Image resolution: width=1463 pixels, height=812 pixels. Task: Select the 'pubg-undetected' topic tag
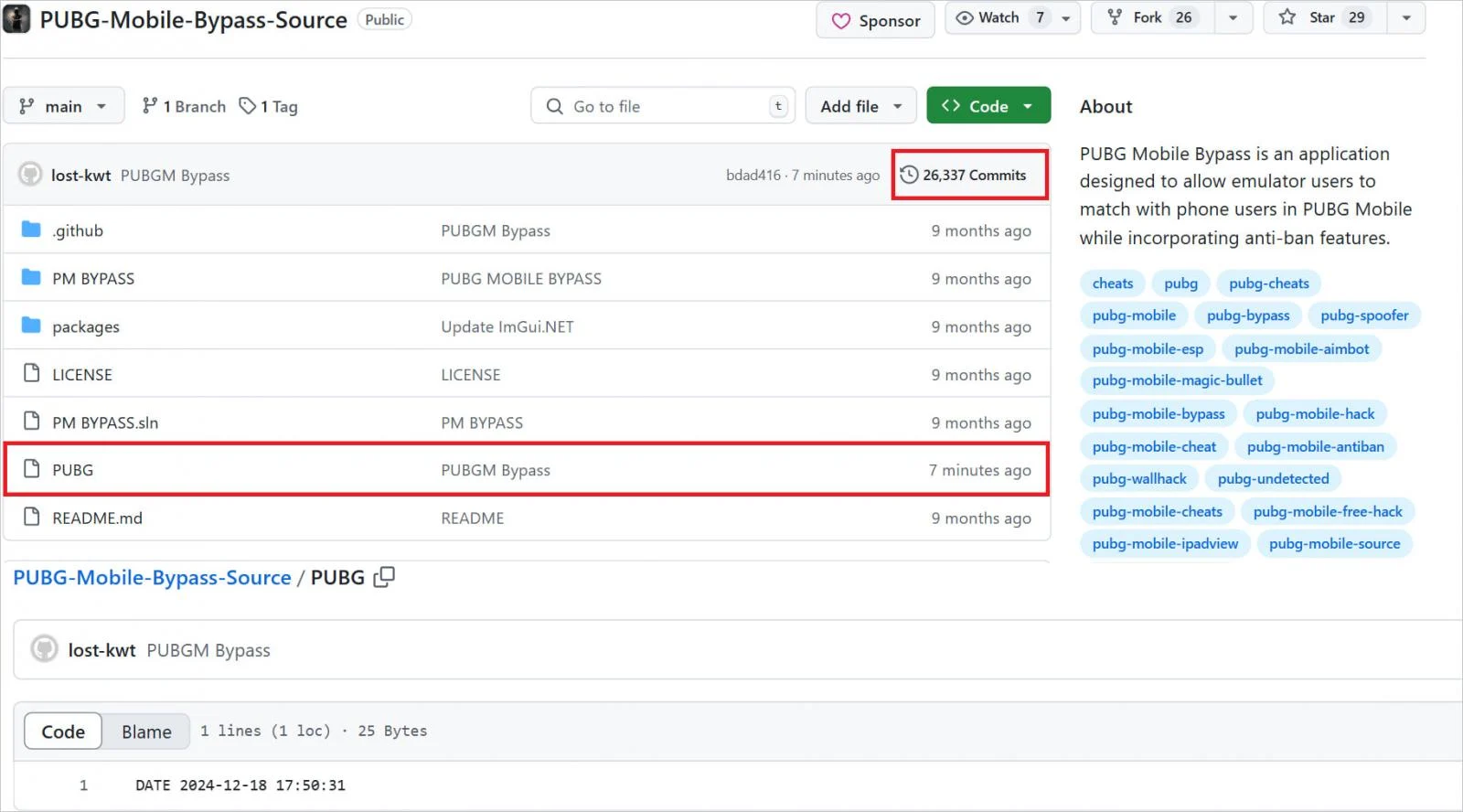coord(1273,478)
